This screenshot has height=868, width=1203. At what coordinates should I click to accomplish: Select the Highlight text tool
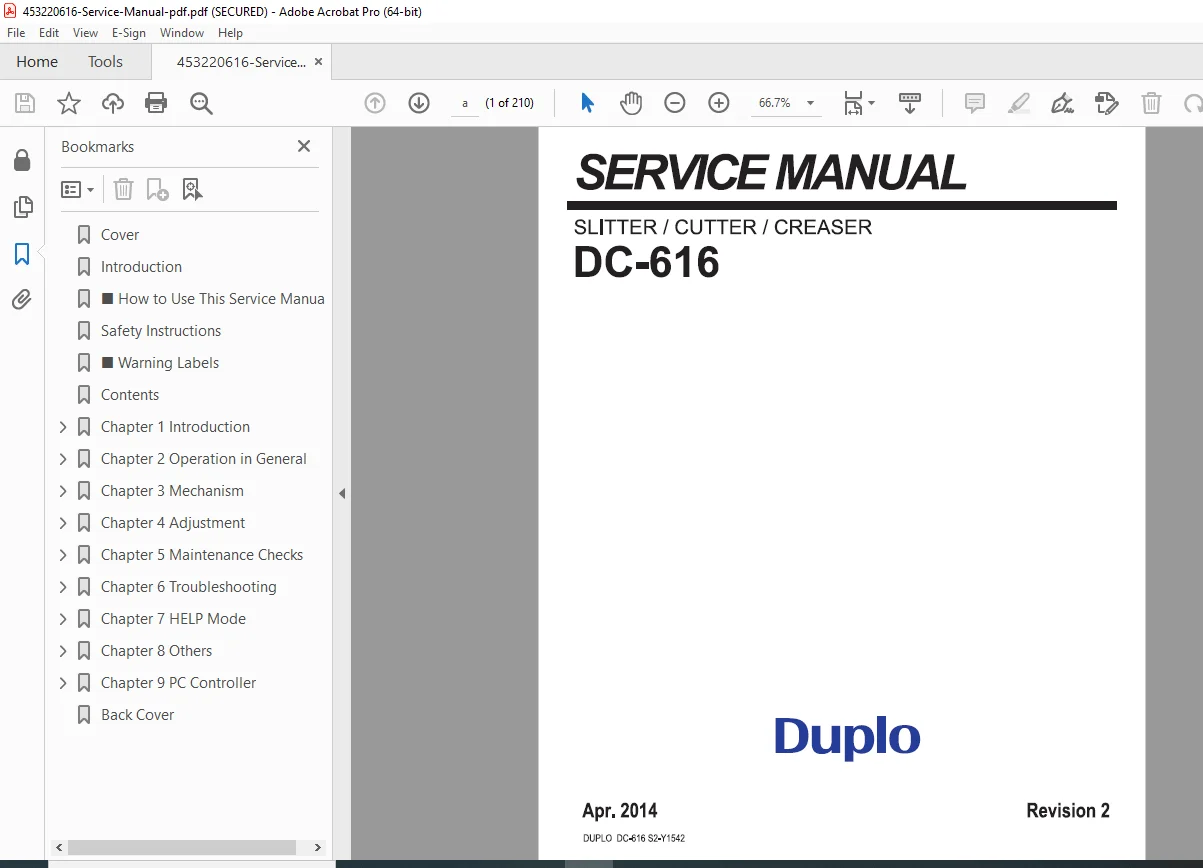1019,103
